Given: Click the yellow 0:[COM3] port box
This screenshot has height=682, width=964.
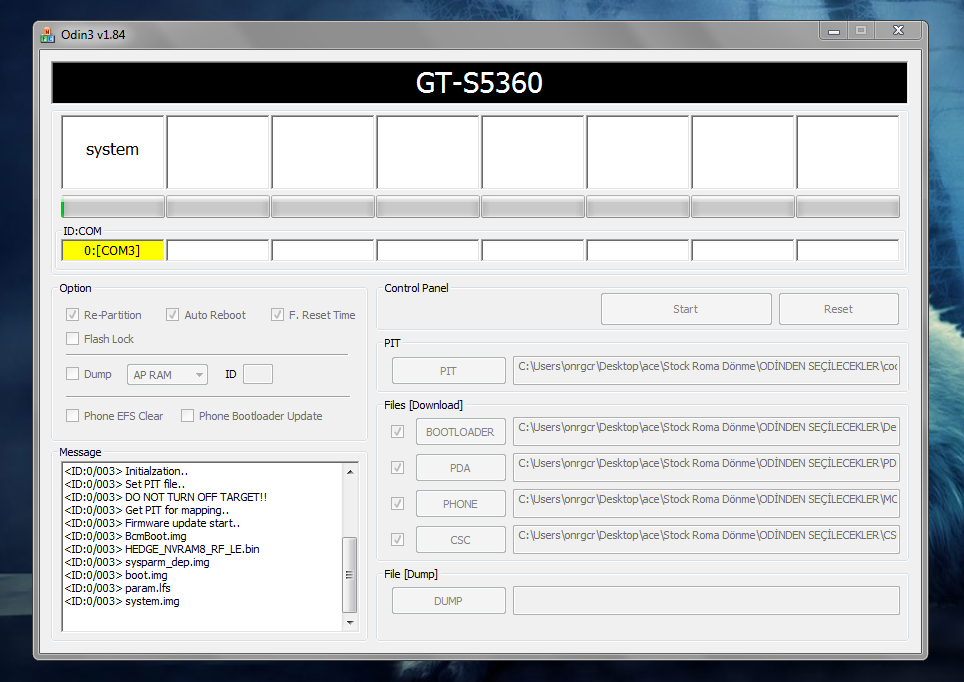Looking at the screenshot, I should (113, 250).
